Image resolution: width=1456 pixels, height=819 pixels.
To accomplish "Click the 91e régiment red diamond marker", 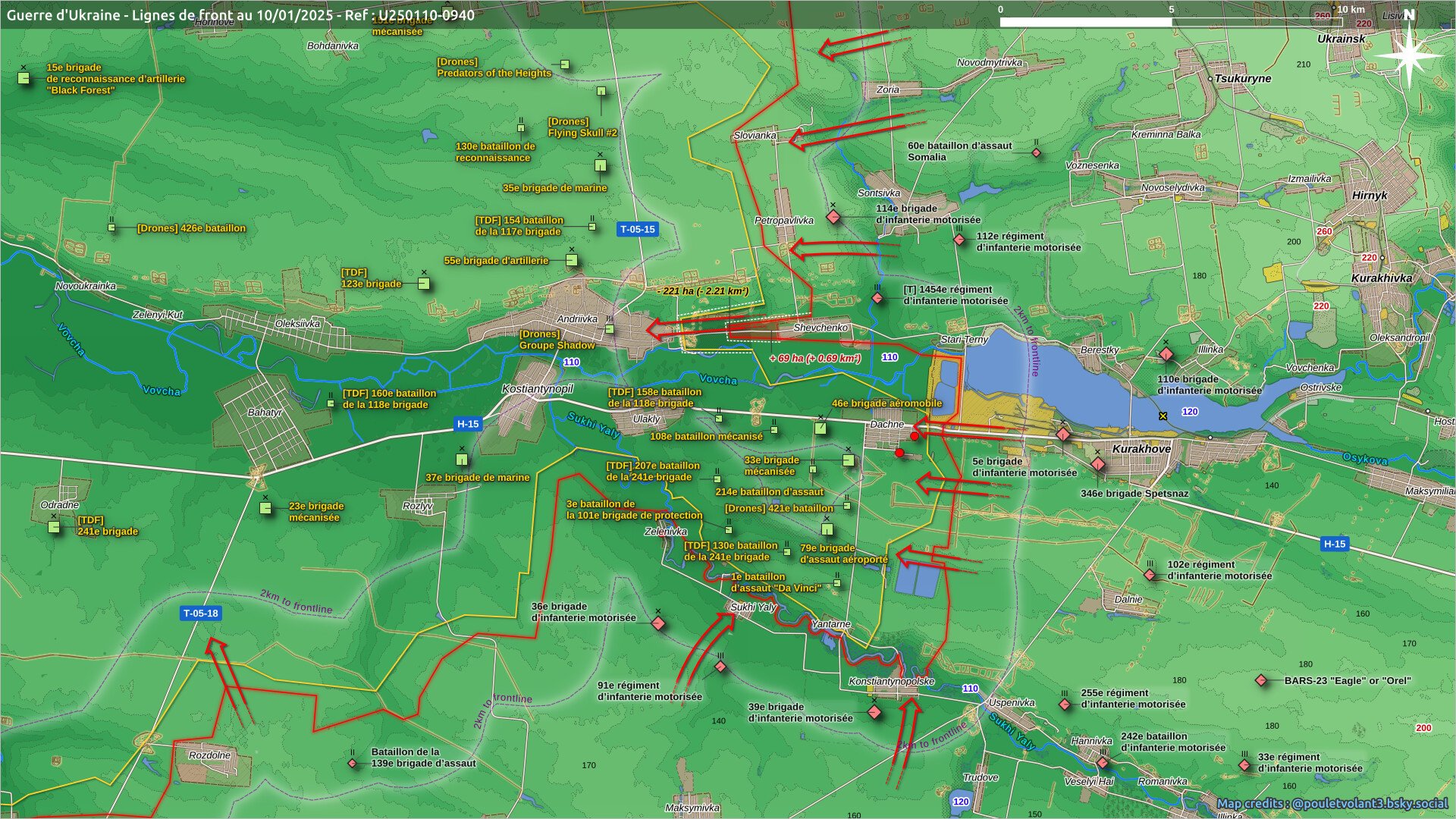I will tap(720, 667).
